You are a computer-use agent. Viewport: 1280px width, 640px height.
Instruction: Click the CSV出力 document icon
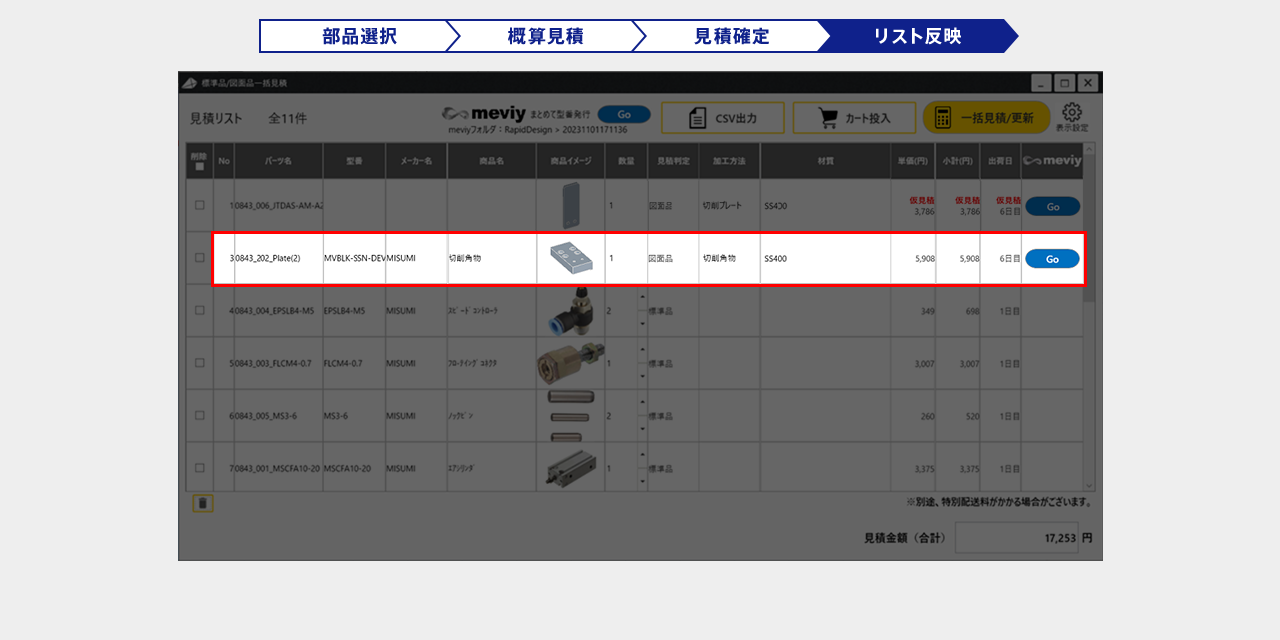pos(698,118)
